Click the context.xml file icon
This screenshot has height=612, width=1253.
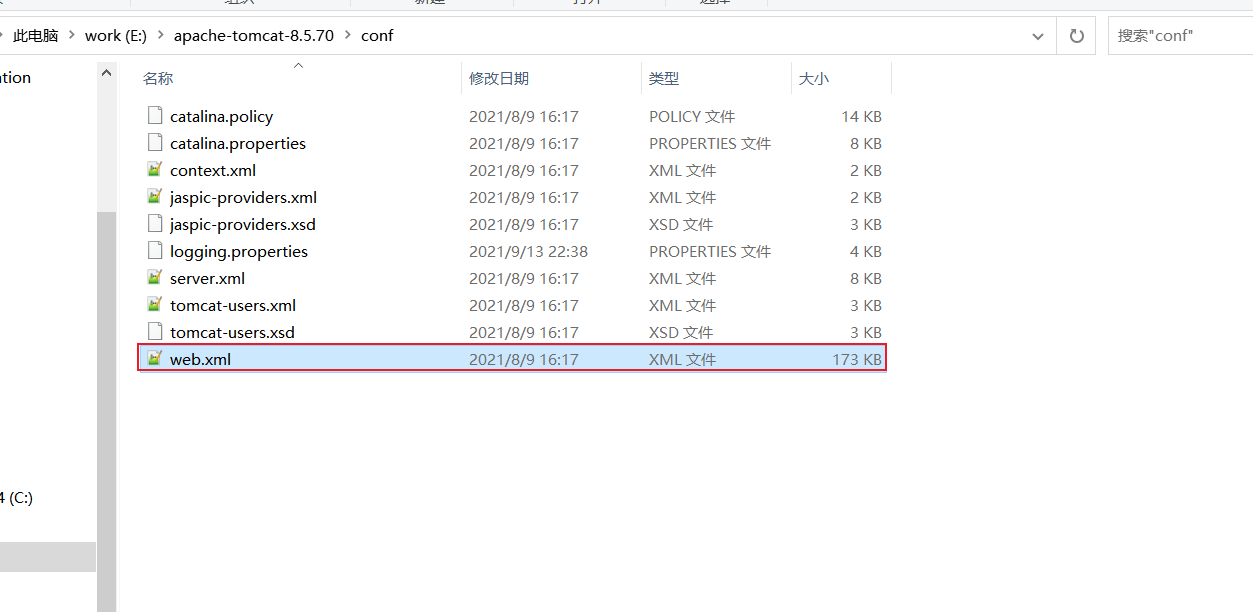pyautogui.click(x=154, y=170)
